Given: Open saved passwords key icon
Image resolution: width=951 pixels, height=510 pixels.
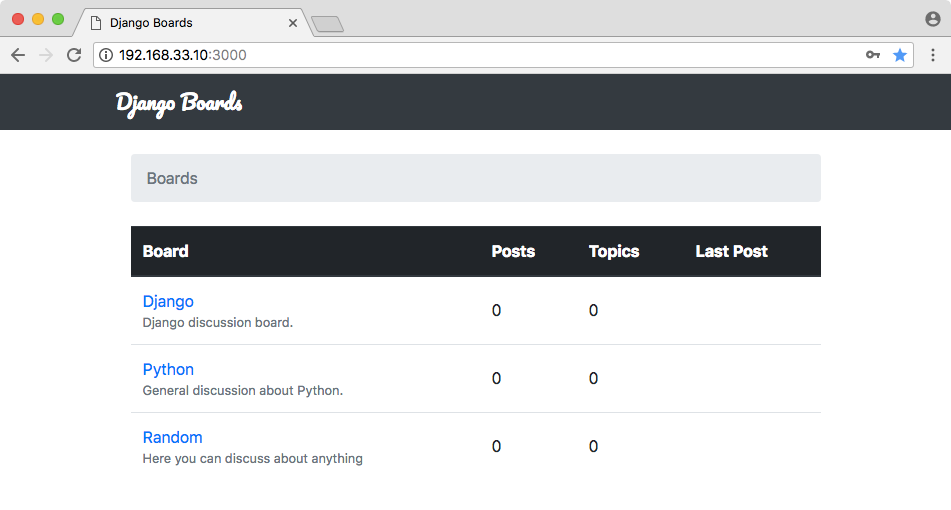Looking at the screenshot, I should click(x=873, y=55).
